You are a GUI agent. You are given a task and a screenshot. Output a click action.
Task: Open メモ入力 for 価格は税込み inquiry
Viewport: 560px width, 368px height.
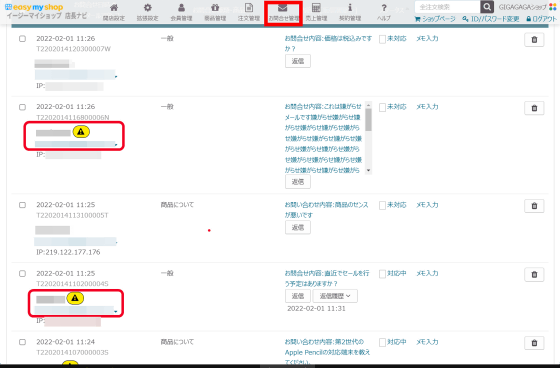coord(427,38)
